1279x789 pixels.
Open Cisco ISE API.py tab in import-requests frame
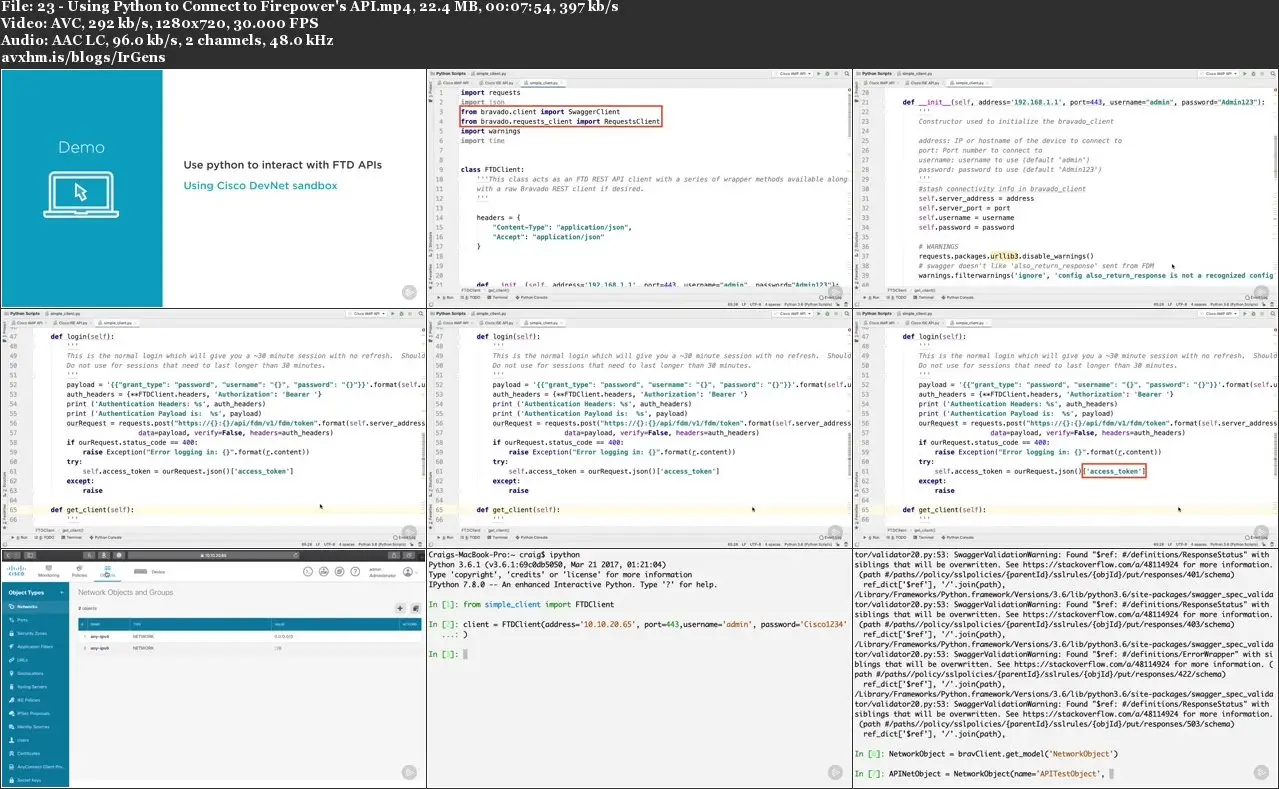pos(497,83)
